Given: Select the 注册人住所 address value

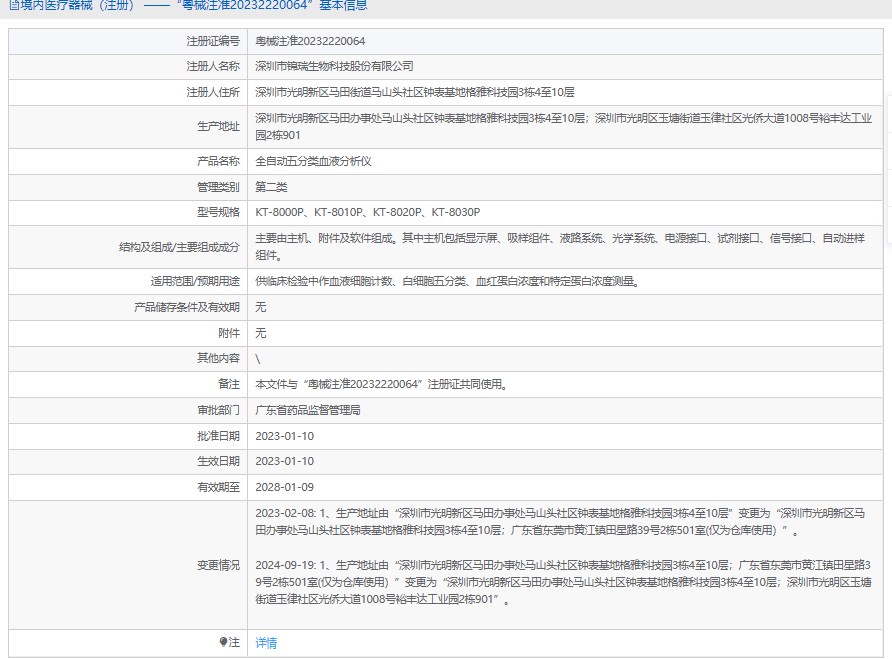Looking at the screenshot, I should coord(415,92).
